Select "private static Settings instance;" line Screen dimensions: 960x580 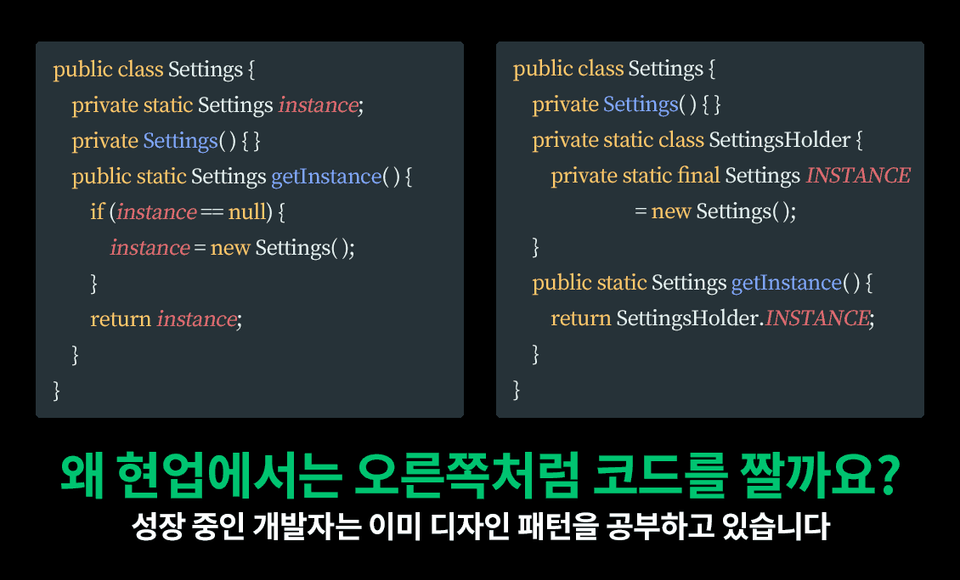[x=217, y=105]
